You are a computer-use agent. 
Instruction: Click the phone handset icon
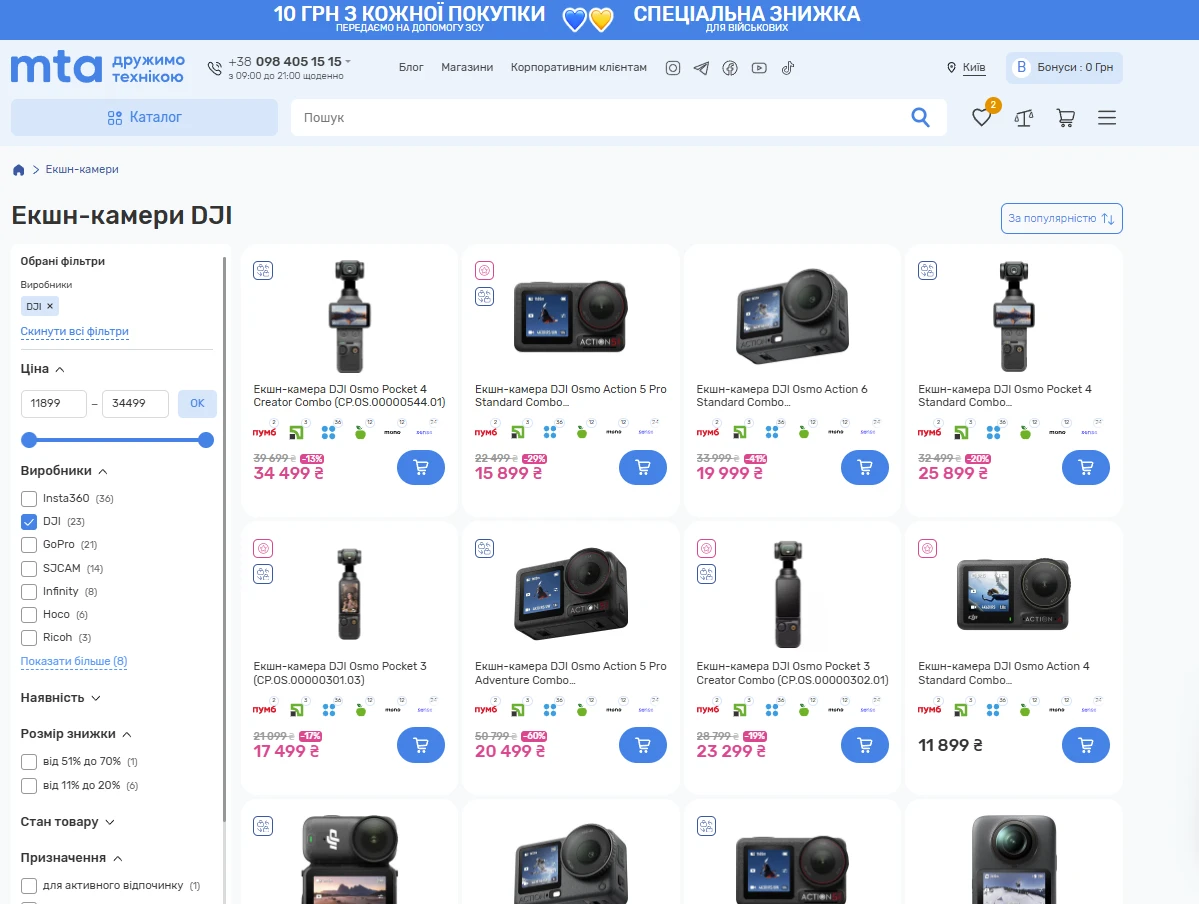pos(215,68)
